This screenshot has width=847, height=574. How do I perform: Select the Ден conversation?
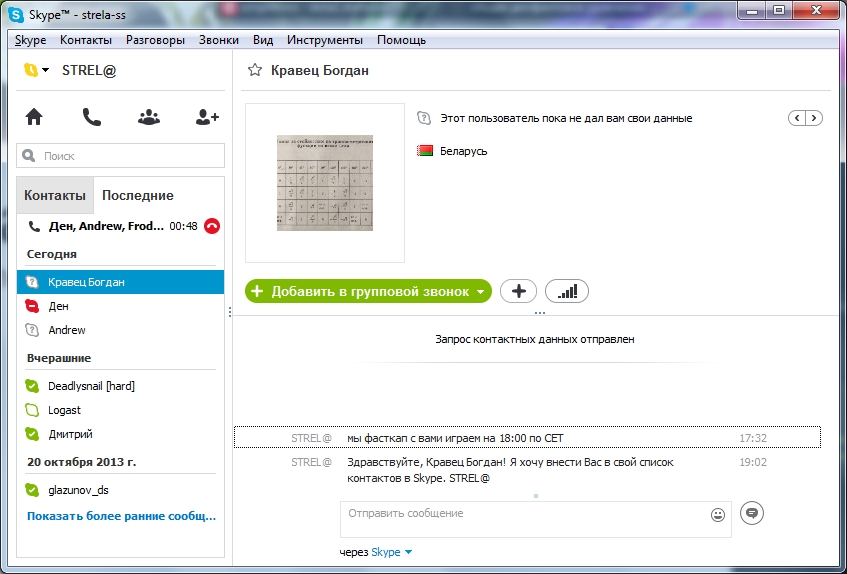click(x=120, y=306)
